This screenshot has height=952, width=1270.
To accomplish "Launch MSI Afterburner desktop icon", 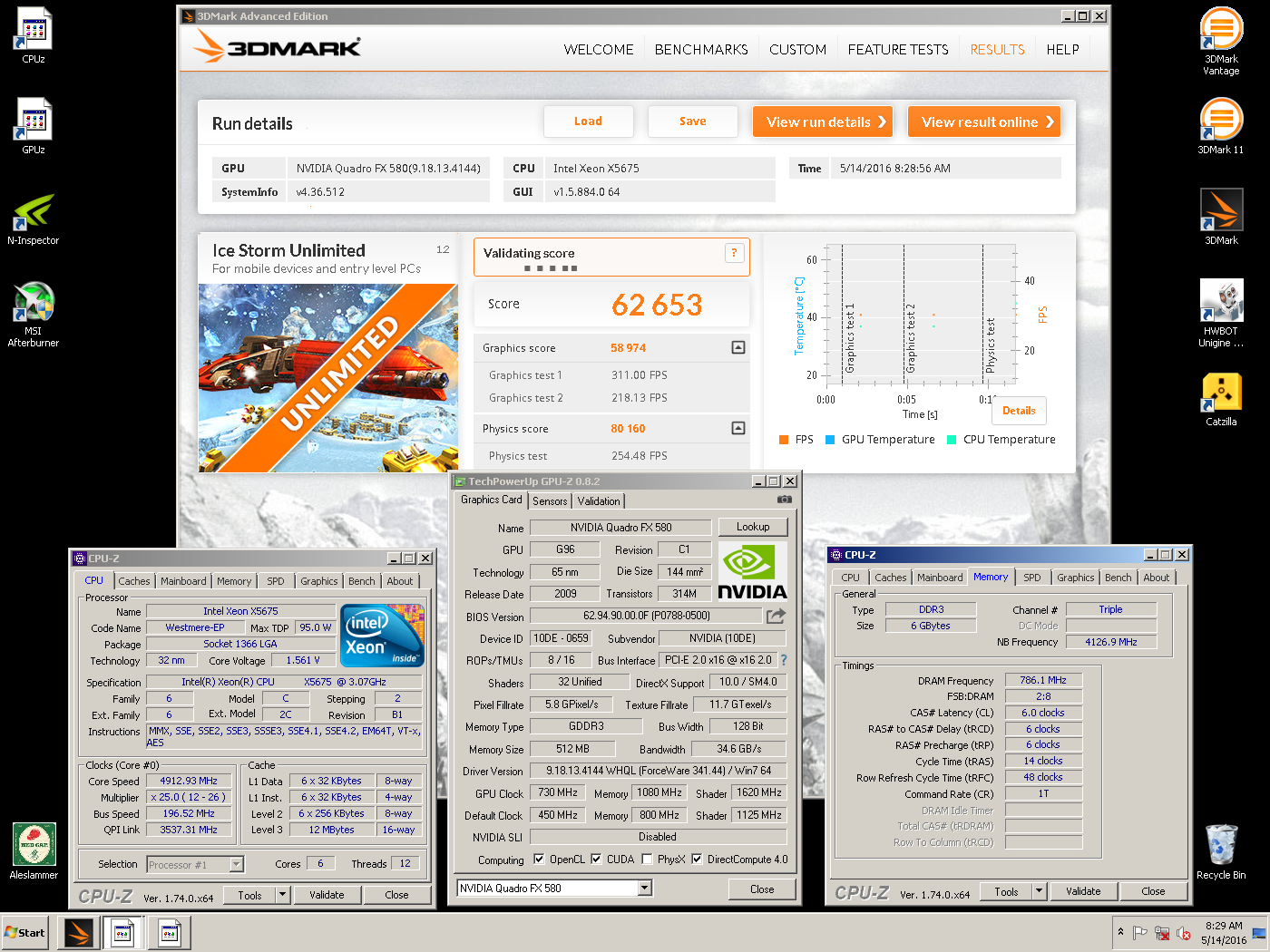I will point(34,315).
